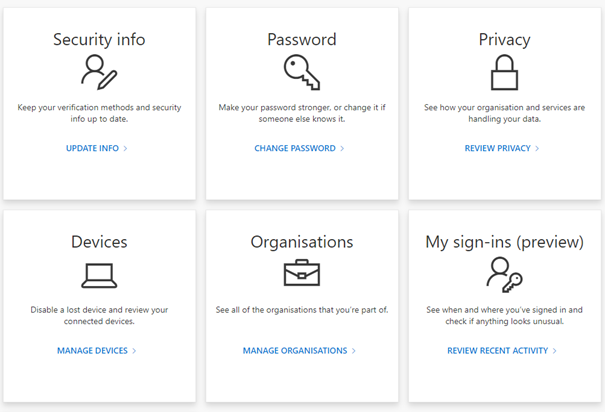605x412 pixels.
Task: Click the Privacy padlock icon
Action: [503, 73]
